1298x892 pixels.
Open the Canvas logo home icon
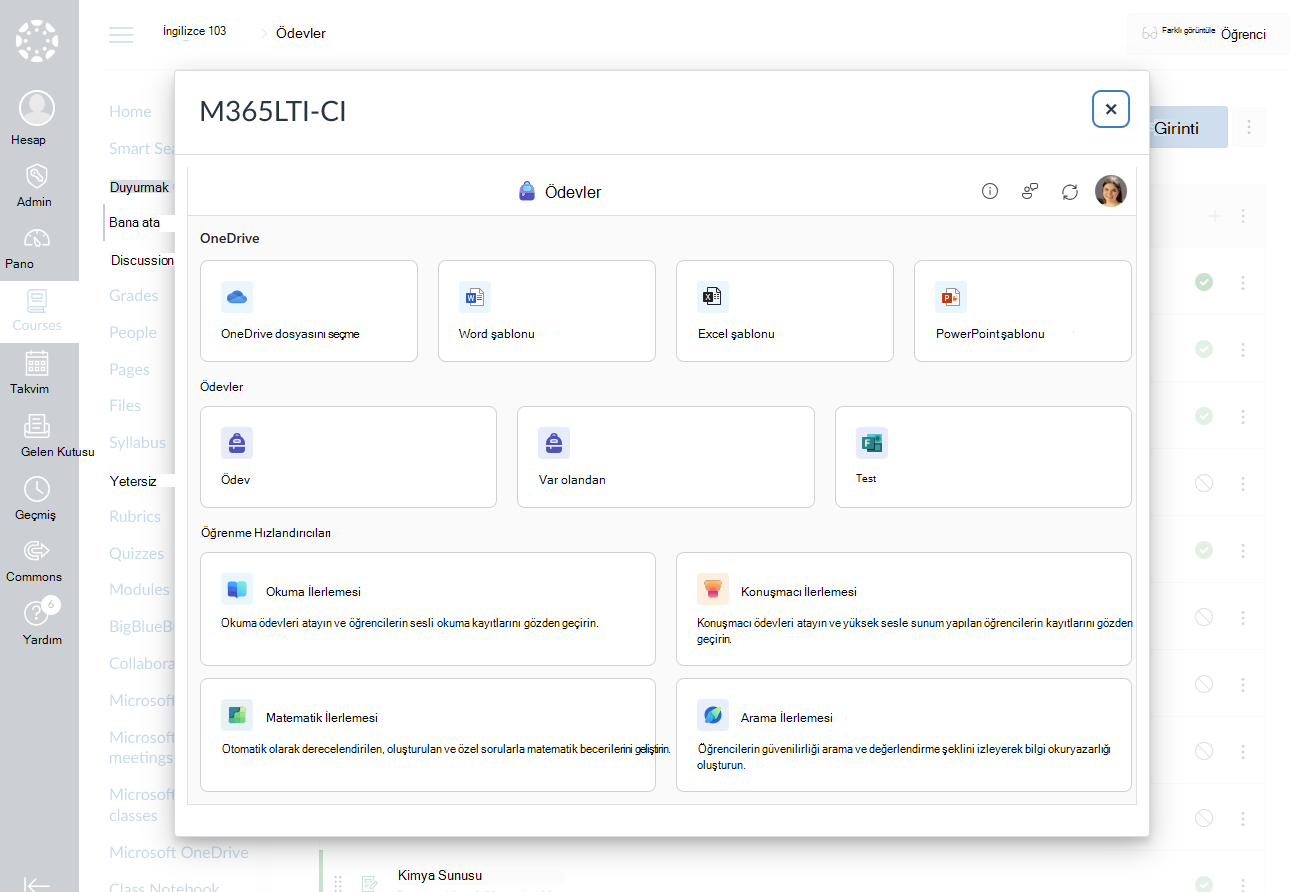point(37,42)
